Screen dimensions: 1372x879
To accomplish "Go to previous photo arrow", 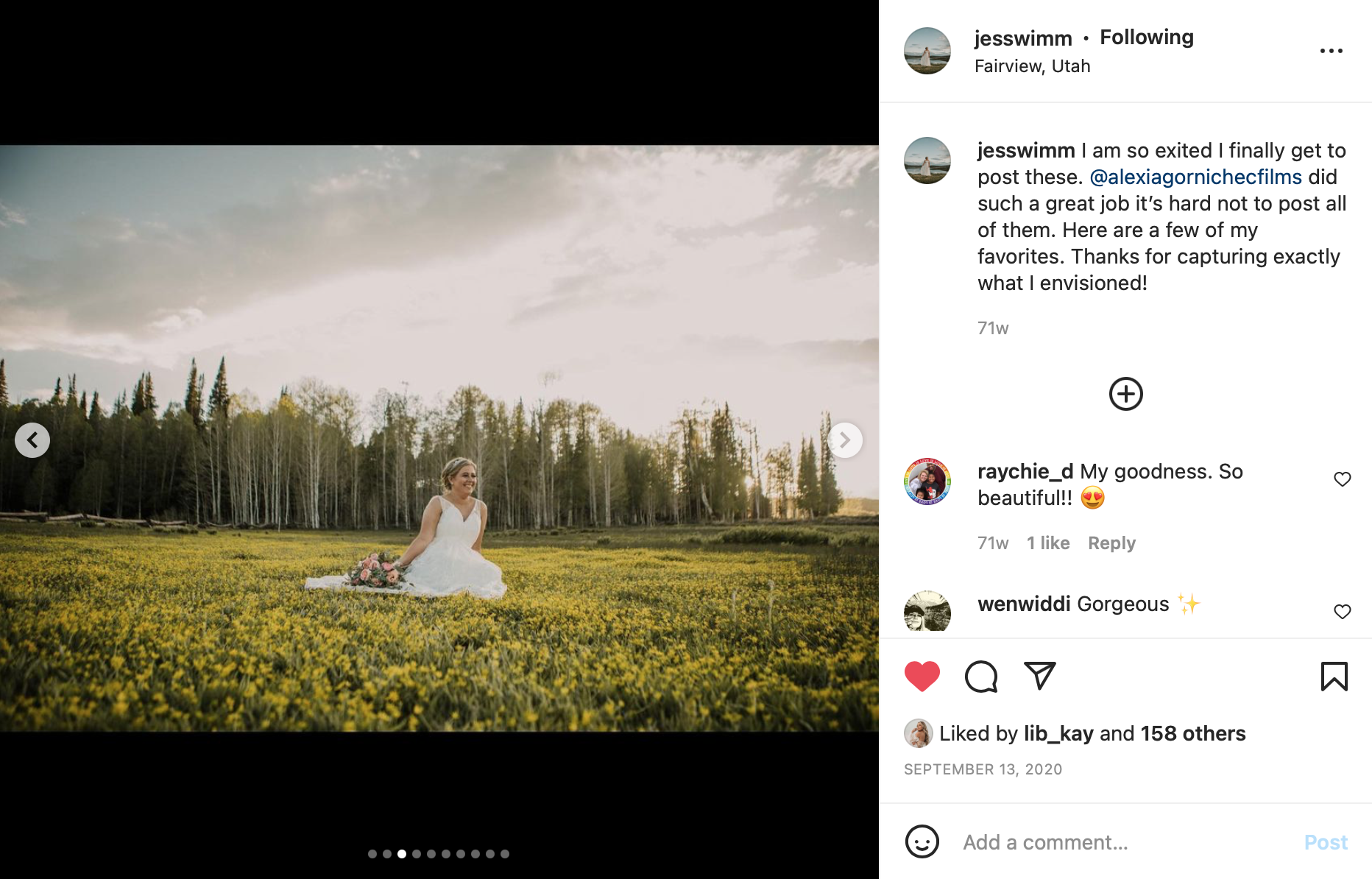I will 32,440.
